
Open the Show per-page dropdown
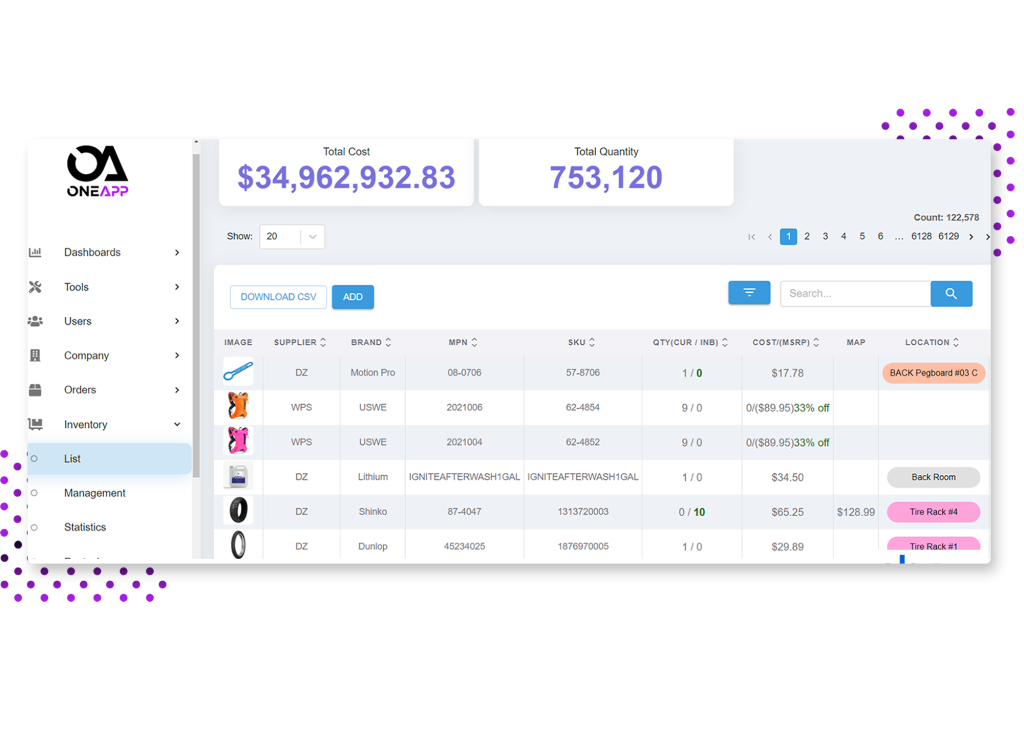point(292,236)
